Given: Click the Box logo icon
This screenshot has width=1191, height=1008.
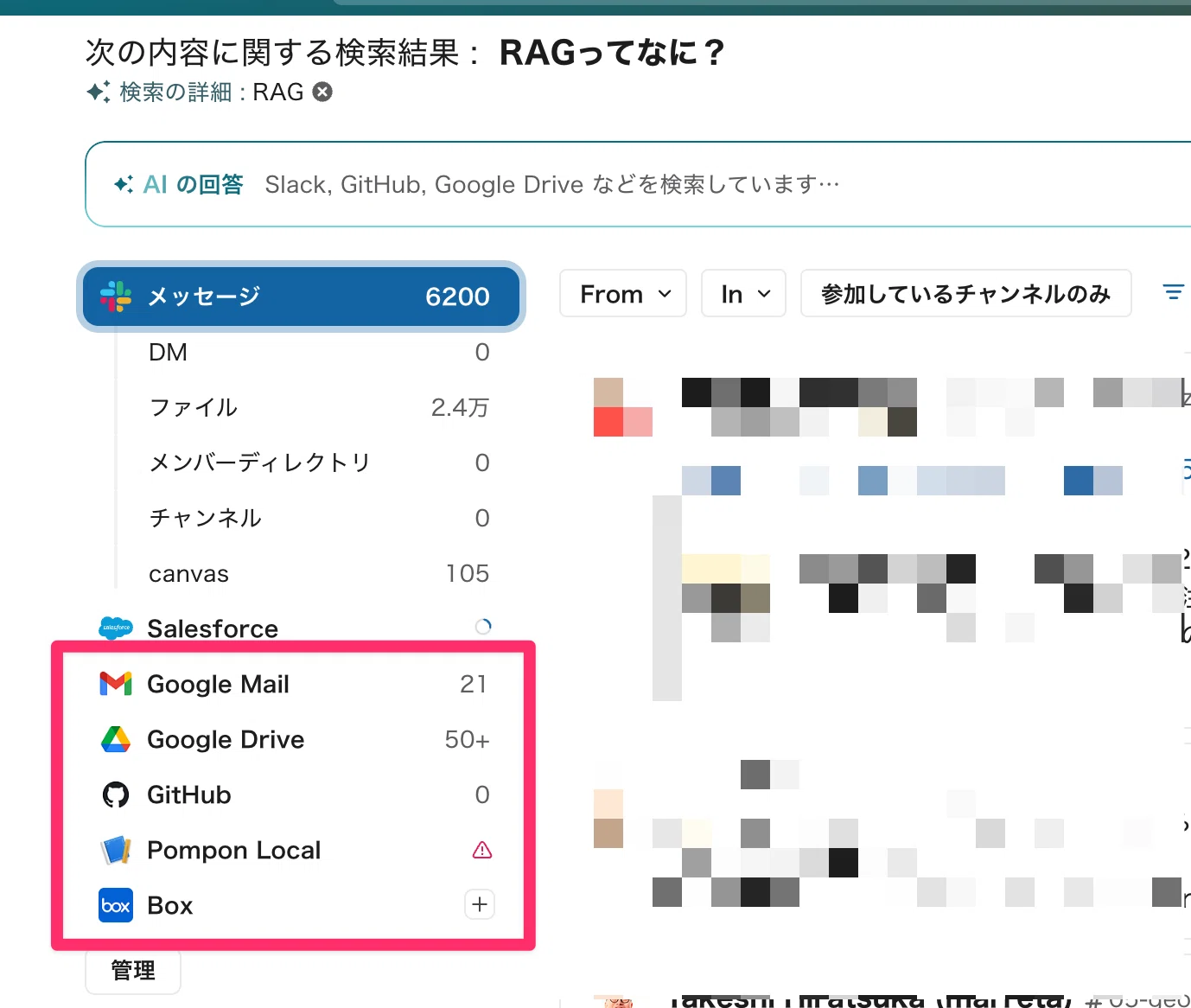Looking at the screenshot, I should coord(116,905).
